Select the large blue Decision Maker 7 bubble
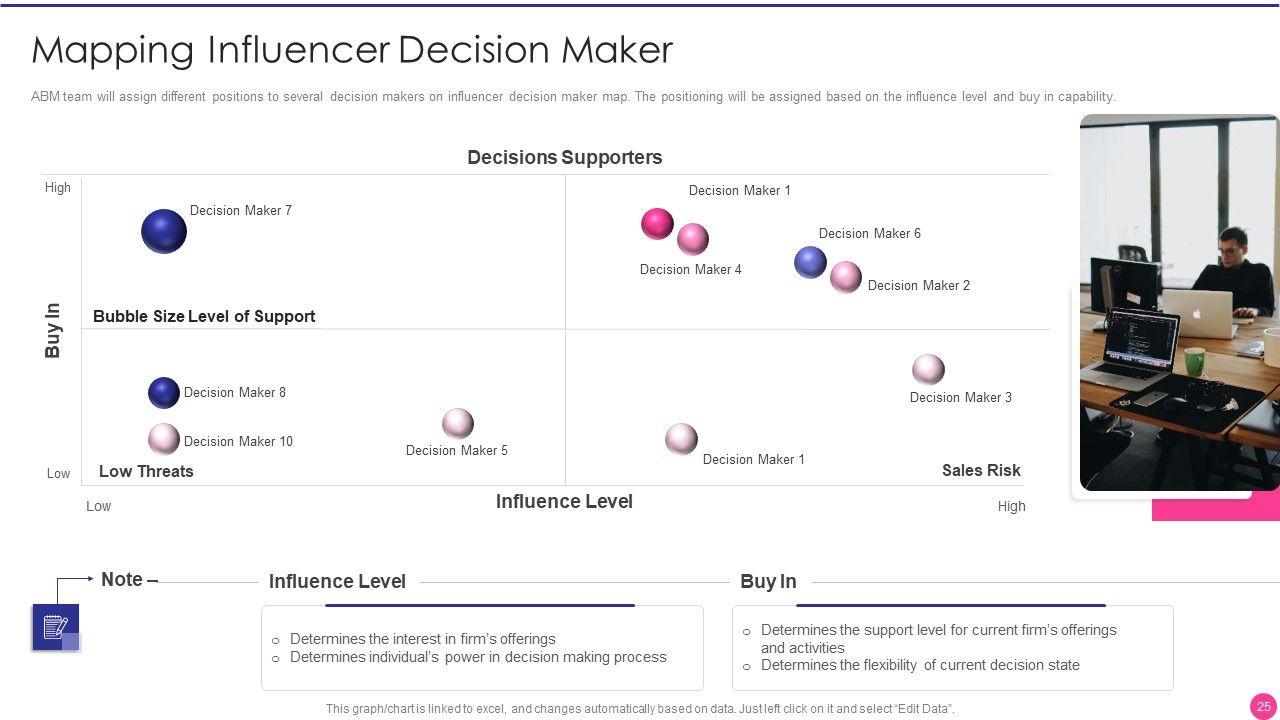This screenshot has height=720, width=1280. point(164,231)
